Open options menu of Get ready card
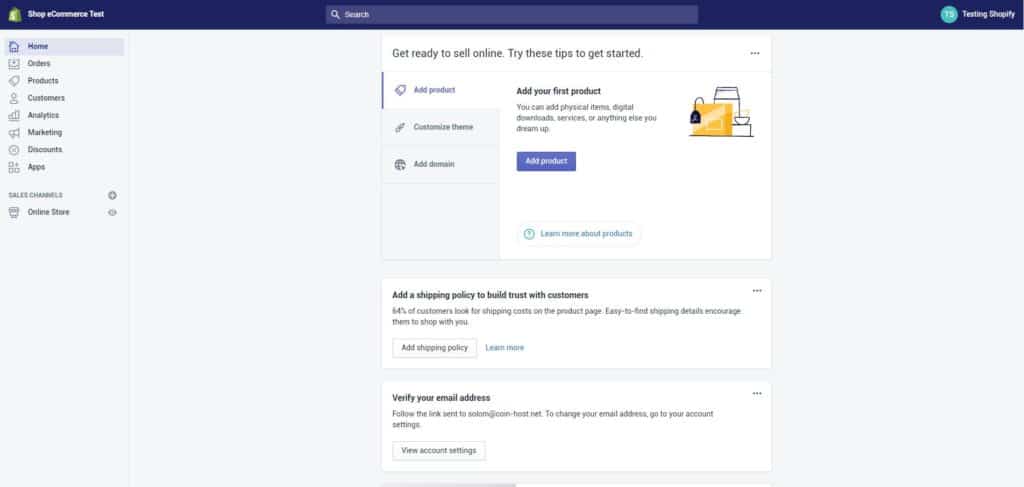The width and height of the screenshot is (1024, 487). pos(755,54)
